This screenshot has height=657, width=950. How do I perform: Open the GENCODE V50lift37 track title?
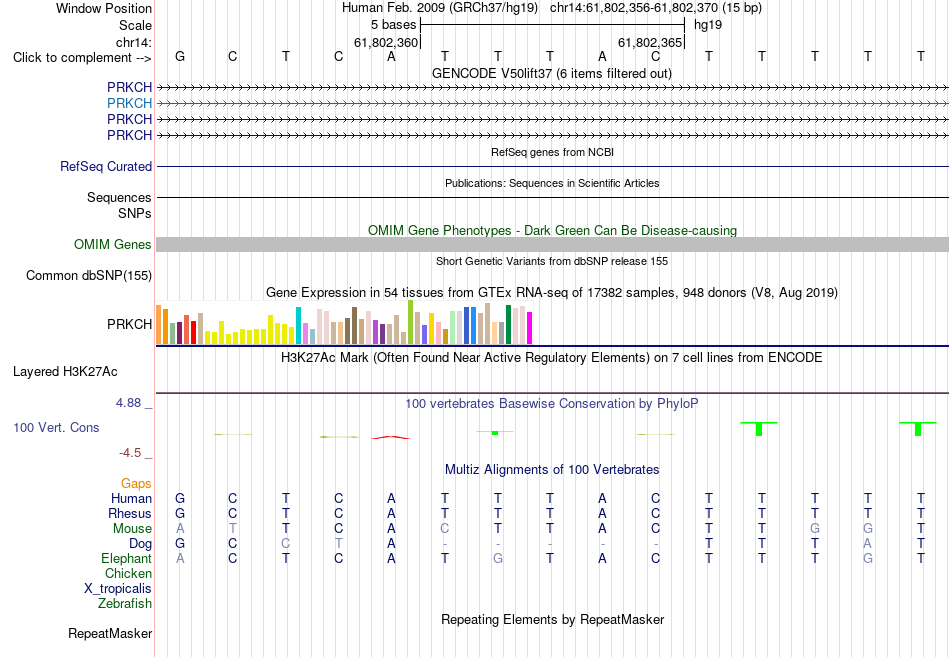pos(552,73)
